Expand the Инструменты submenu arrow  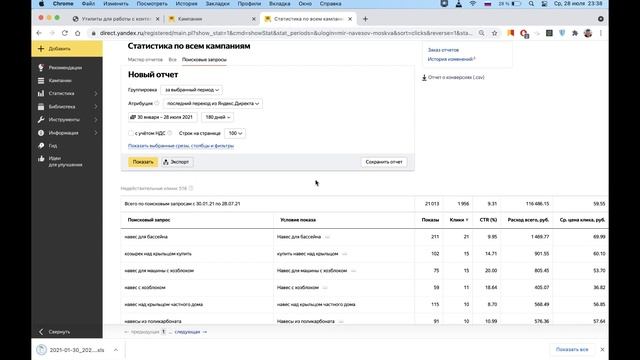[x=96, y=120]
